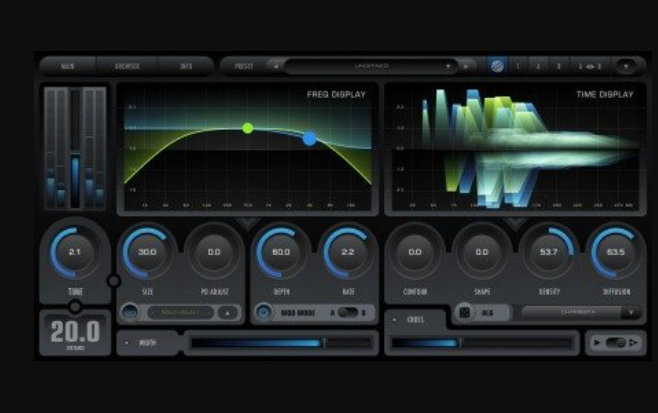Image resolution: width=658 pixels, height=413 pixels.
Task: Click the blue node in Freq Display
Action: click(309, 139)
